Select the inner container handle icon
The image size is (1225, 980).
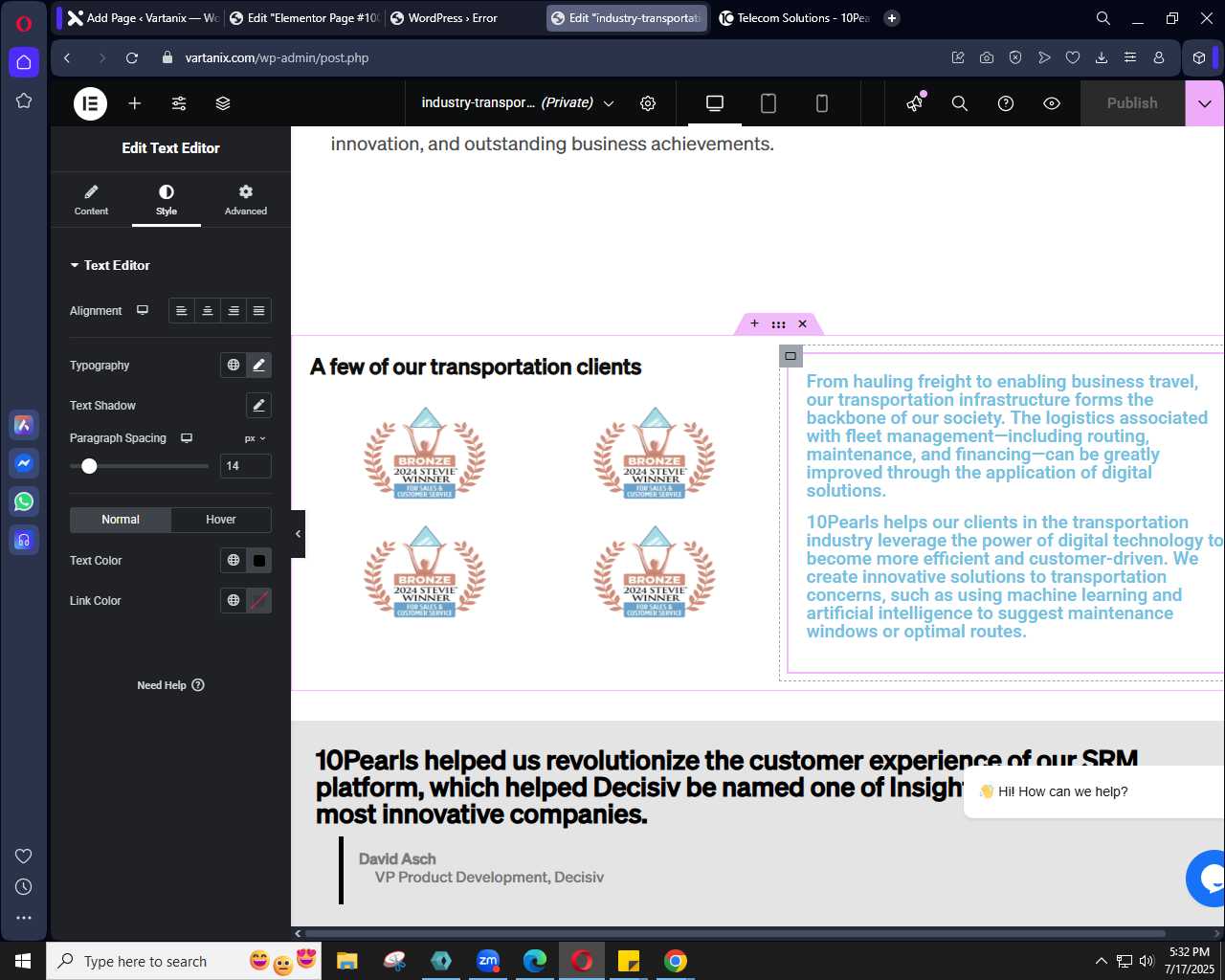pos(791,356)
